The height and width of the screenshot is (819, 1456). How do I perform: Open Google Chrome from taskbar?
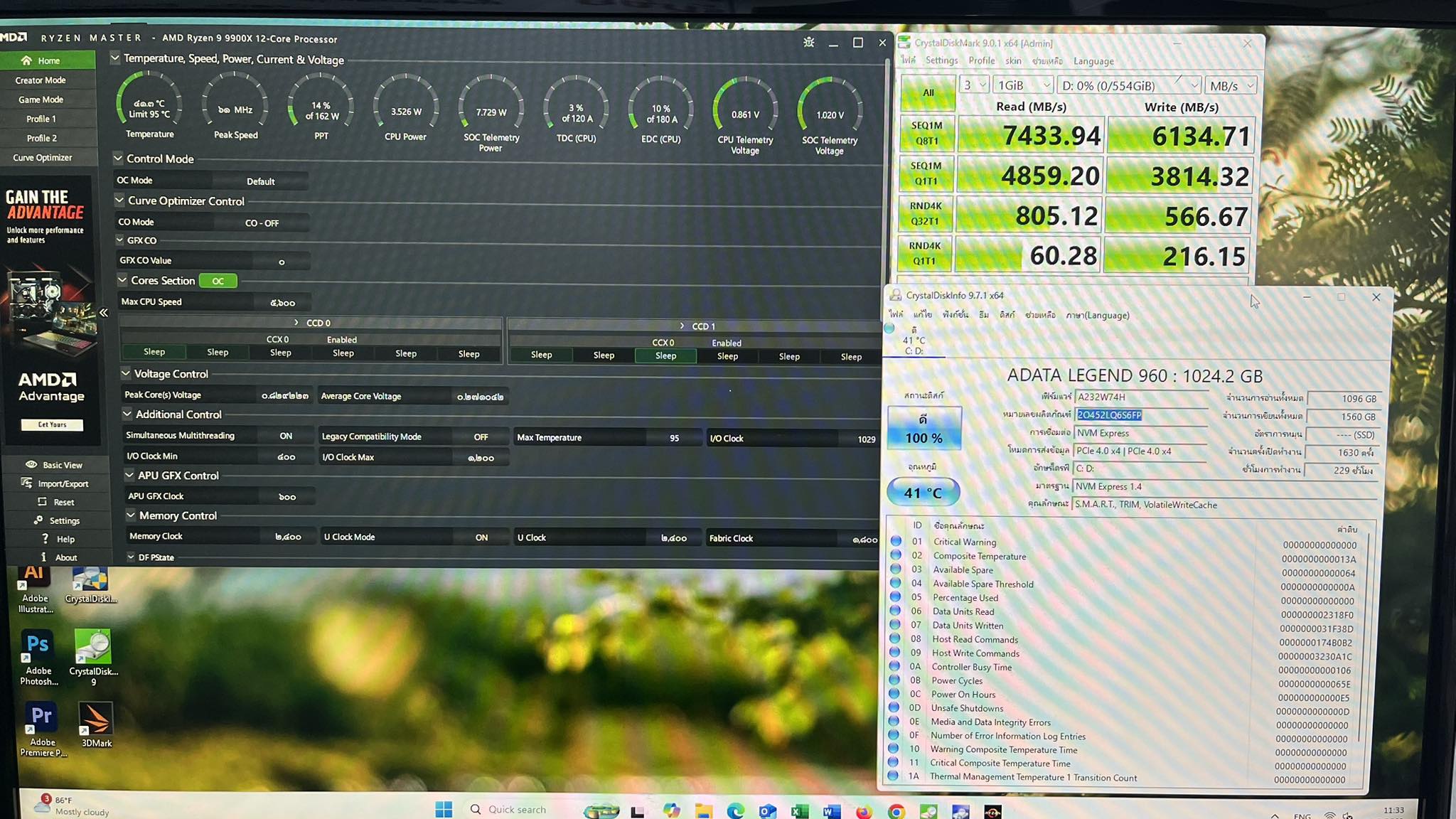(896, 811)
